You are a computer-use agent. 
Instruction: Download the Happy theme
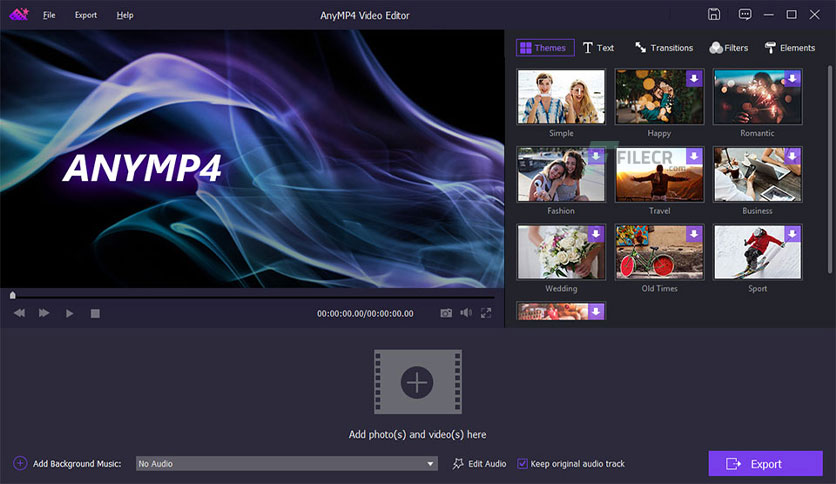point(694,78)
